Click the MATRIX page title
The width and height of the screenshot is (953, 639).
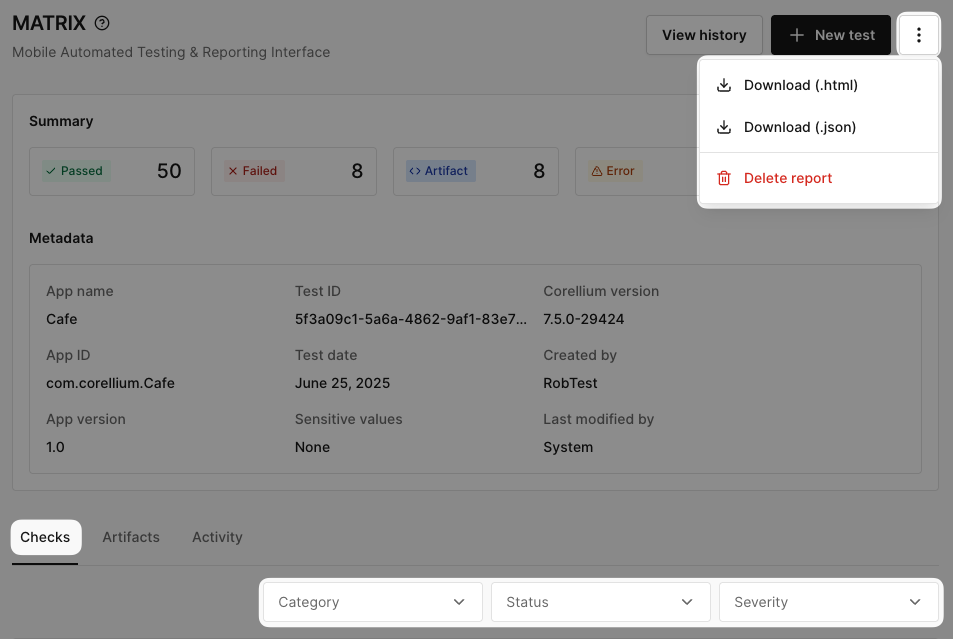[49, 23]
